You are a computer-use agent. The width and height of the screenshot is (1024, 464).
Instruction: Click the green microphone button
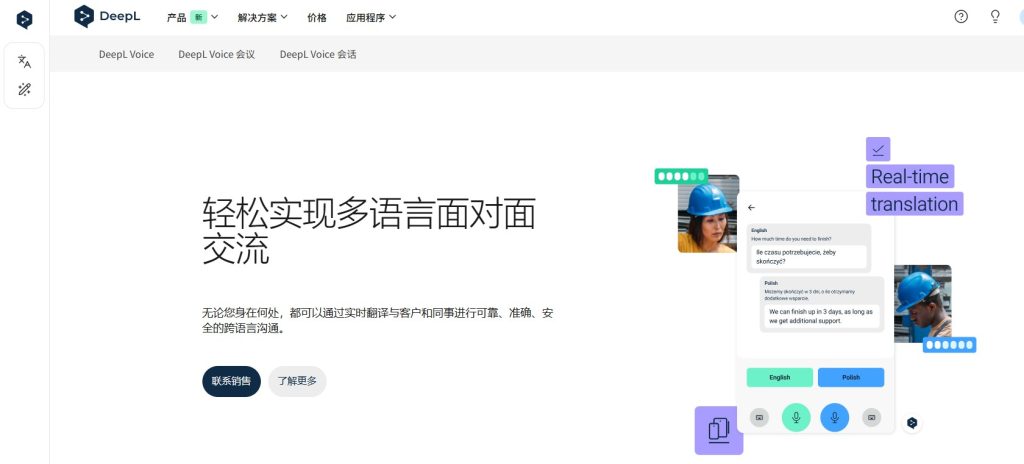pos(796,417)
